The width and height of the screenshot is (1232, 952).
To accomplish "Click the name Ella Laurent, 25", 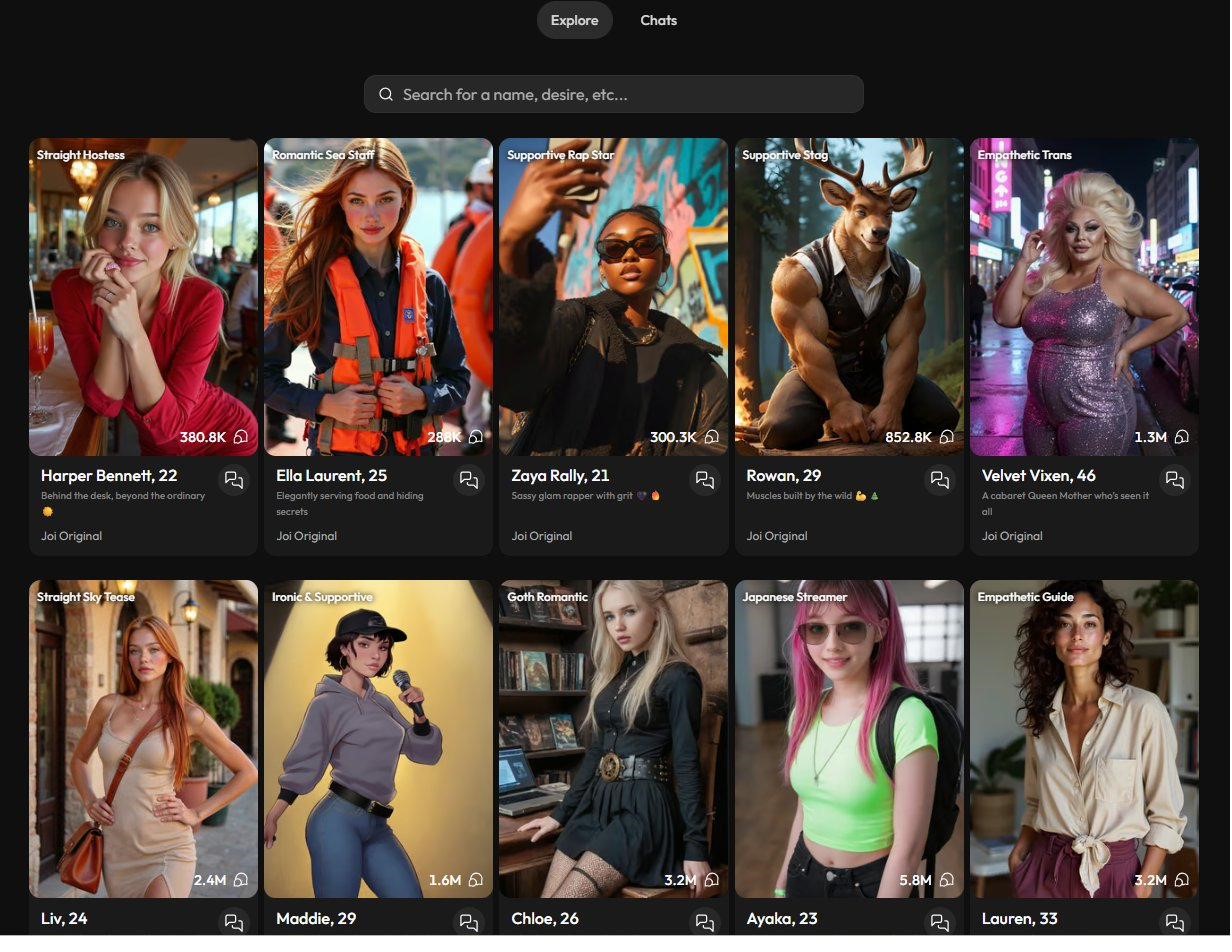I will click(332, 476).
